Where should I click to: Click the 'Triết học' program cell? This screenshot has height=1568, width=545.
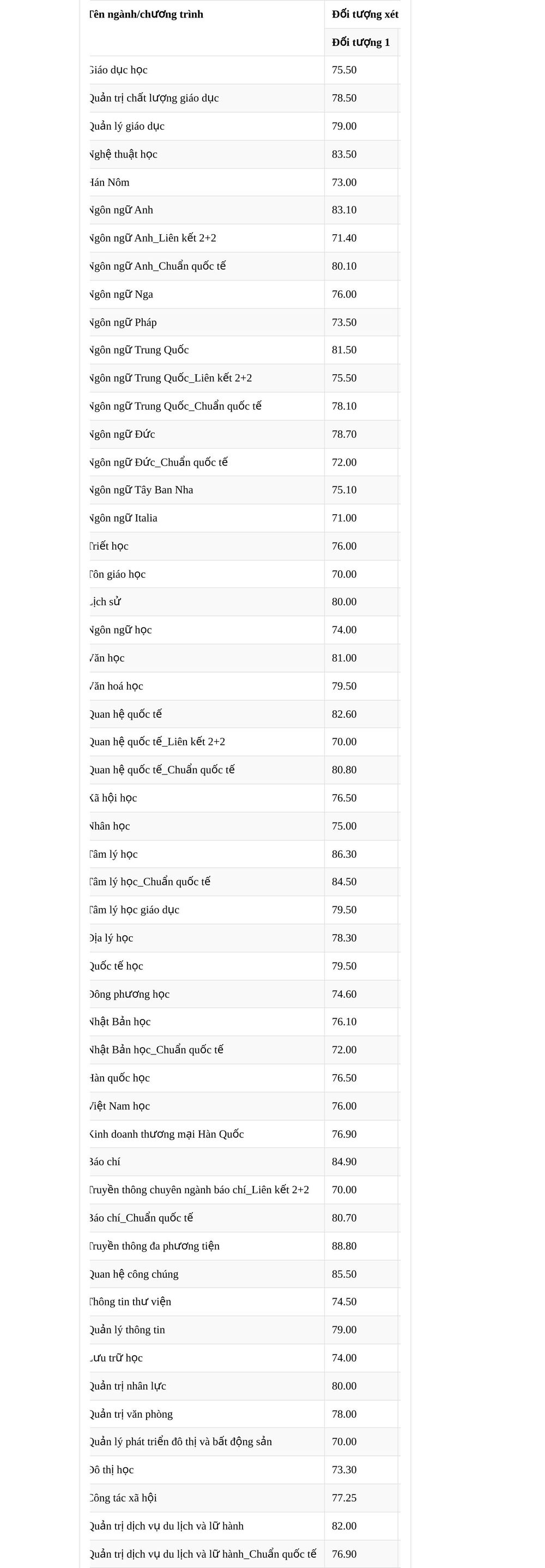pyautogui.click(x=207, y=546)
